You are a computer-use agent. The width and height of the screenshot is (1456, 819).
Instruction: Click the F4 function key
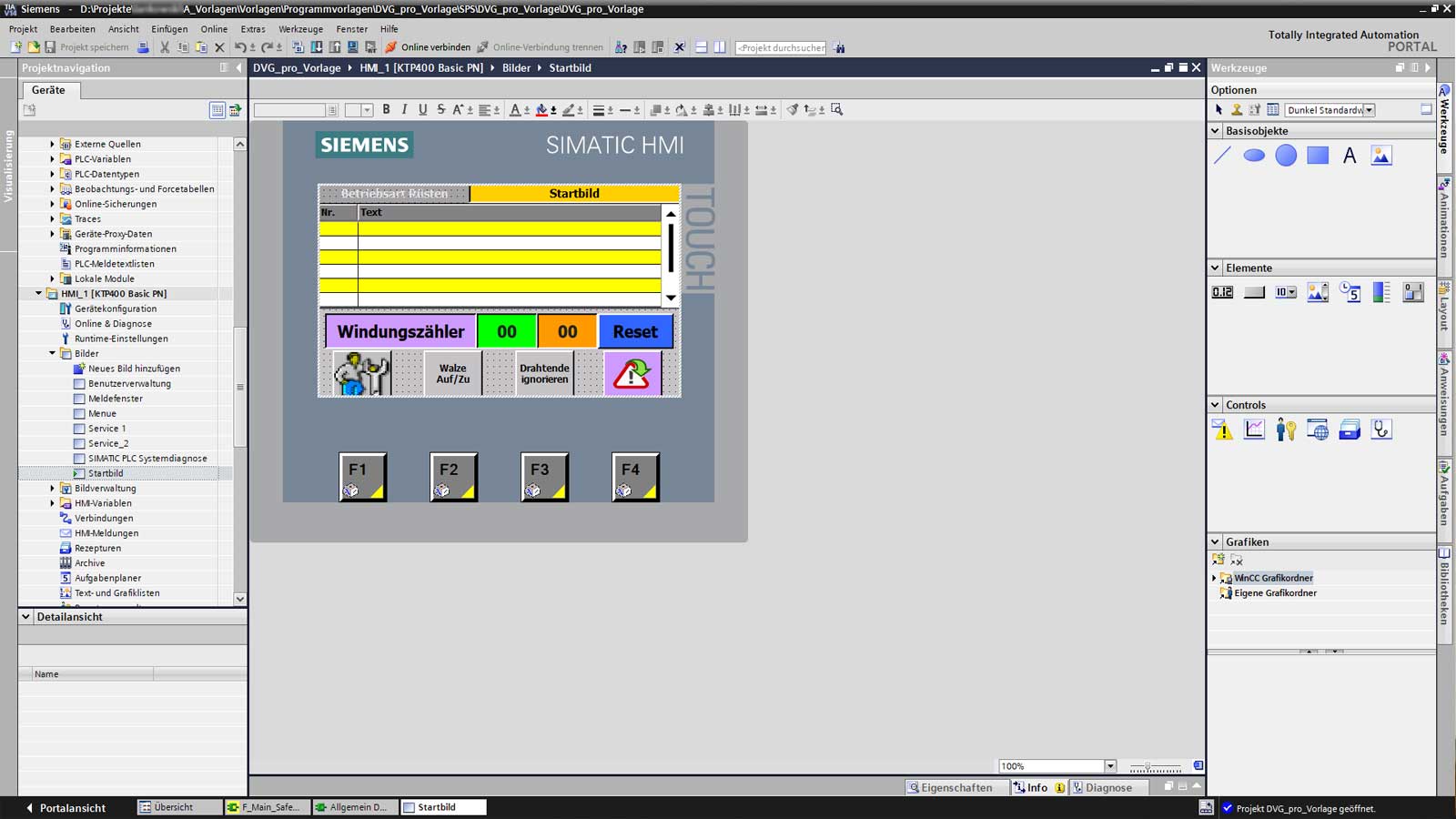click(636, 477)
